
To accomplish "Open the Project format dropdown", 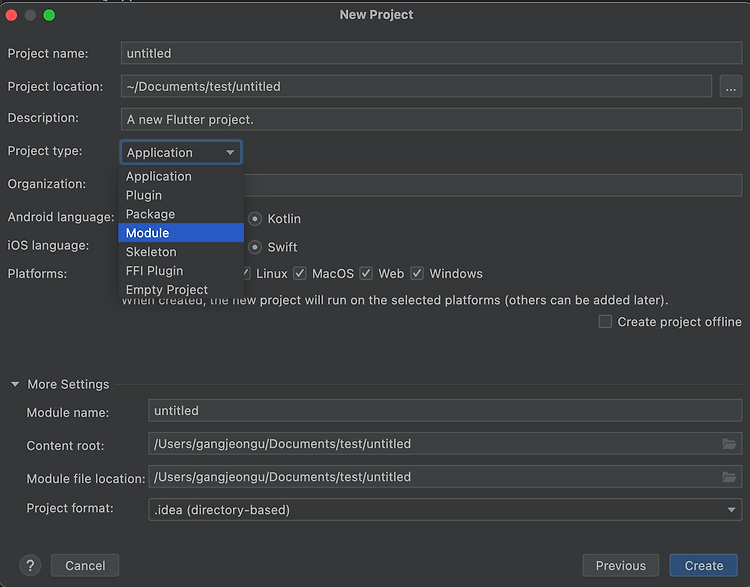I will [445, 510].
